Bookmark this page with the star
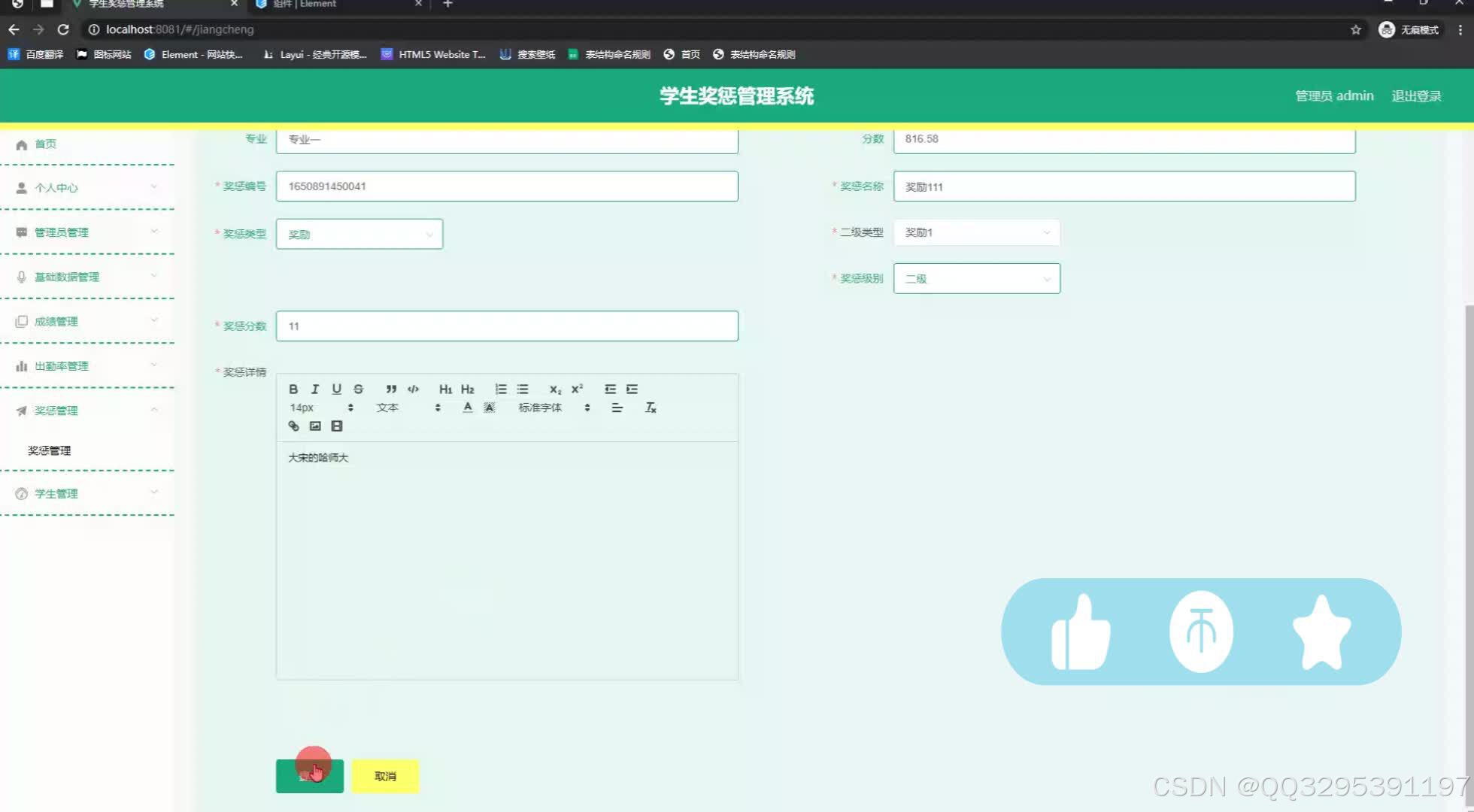This screenshot has height=812, width=1474. [1356, 29]
